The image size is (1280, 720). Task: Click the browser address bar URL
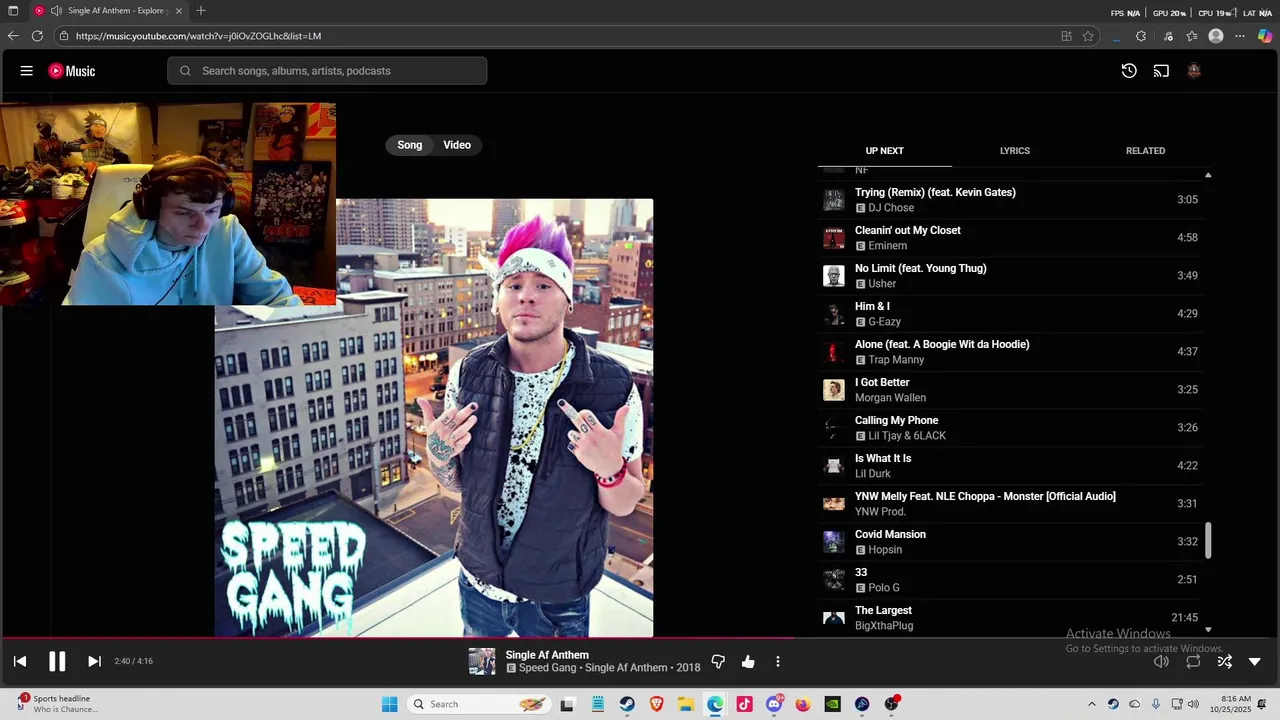[x=198, y=36]
